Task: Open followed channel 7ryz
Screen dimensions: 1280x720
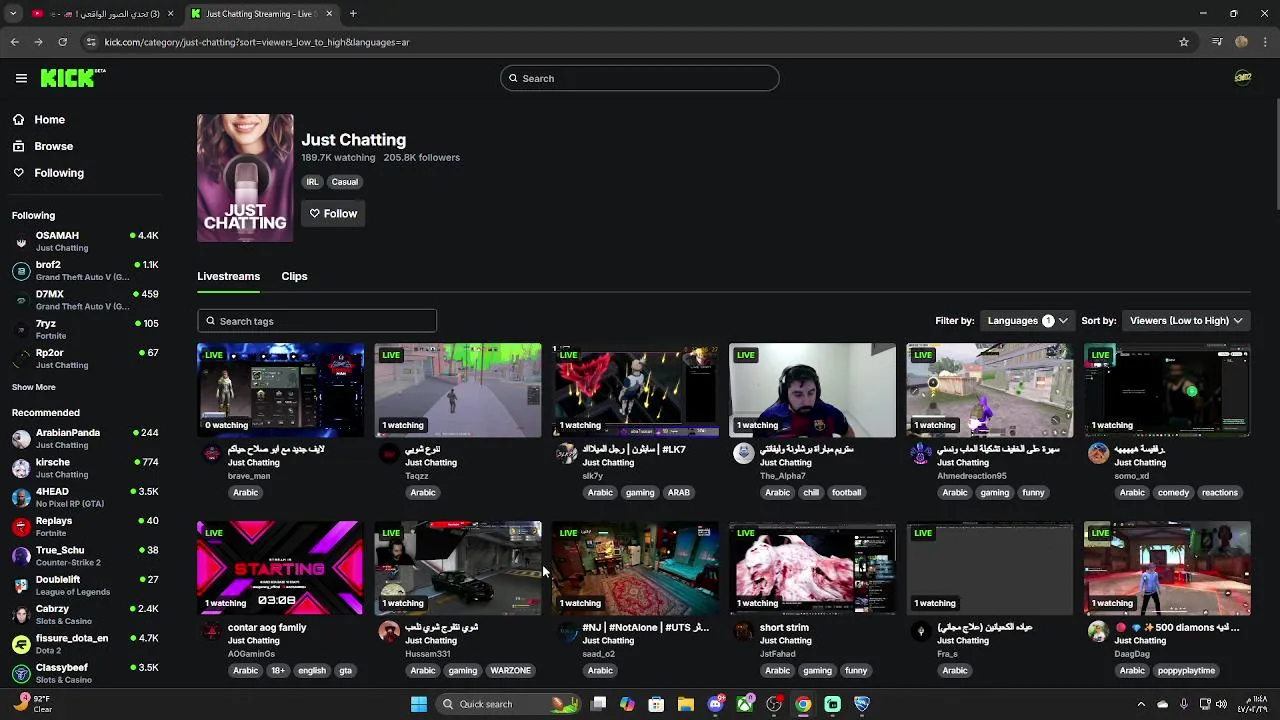Action: pyautogui.click(x=85, y=329)
